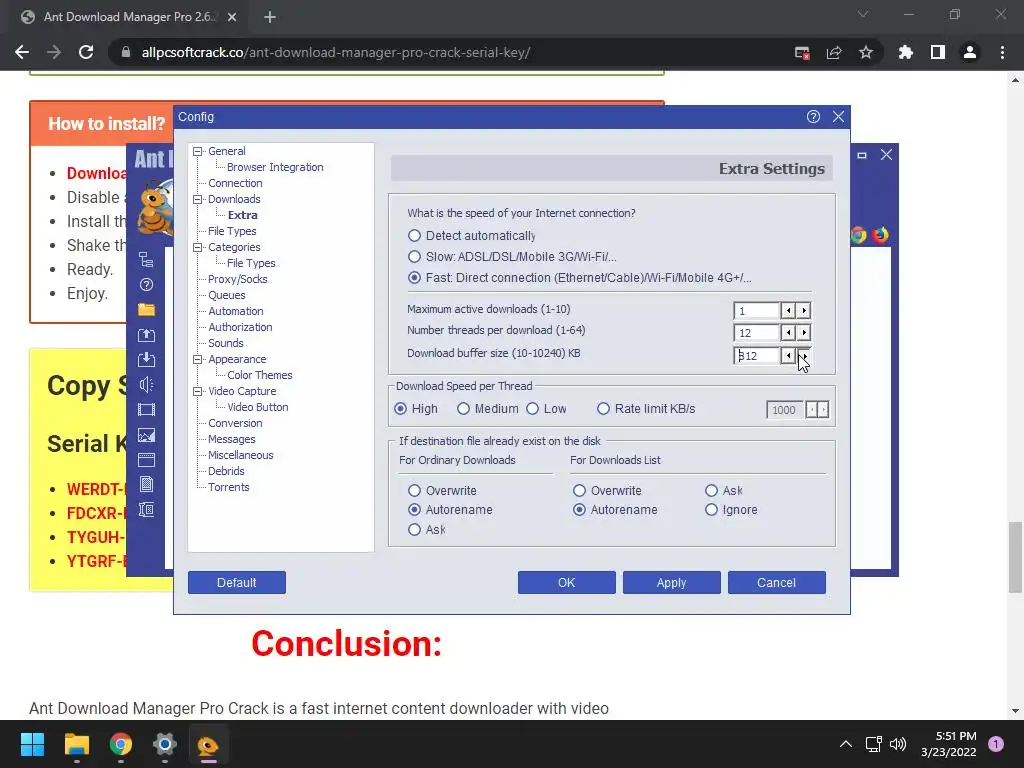This screenshot has height=768, width=1024.
Task: Click the bottom archive icon in Ant sidebar
Action: tap(146, 509)
